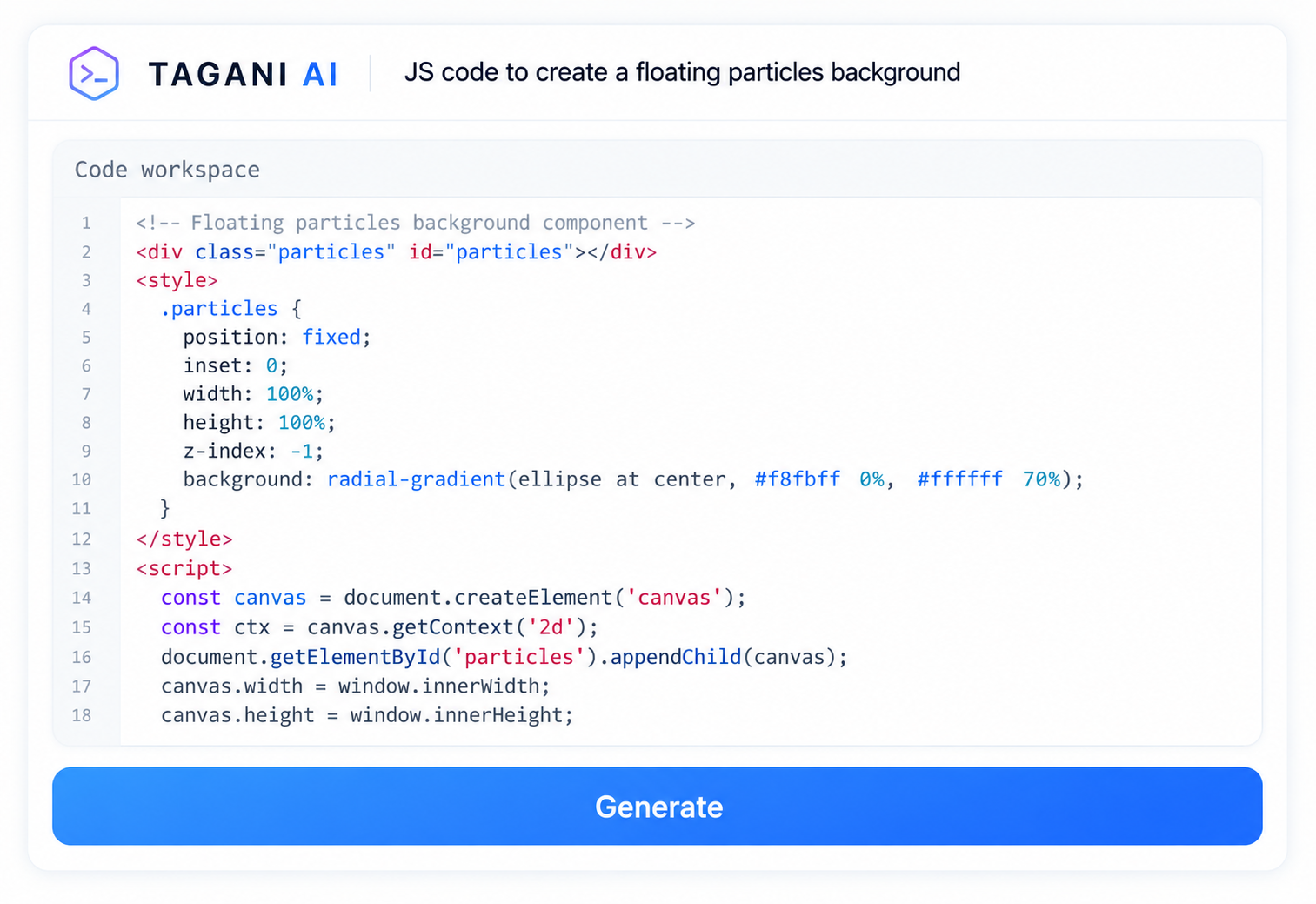
Task: Click the closing </style> tag
Action: pos(184,539)
